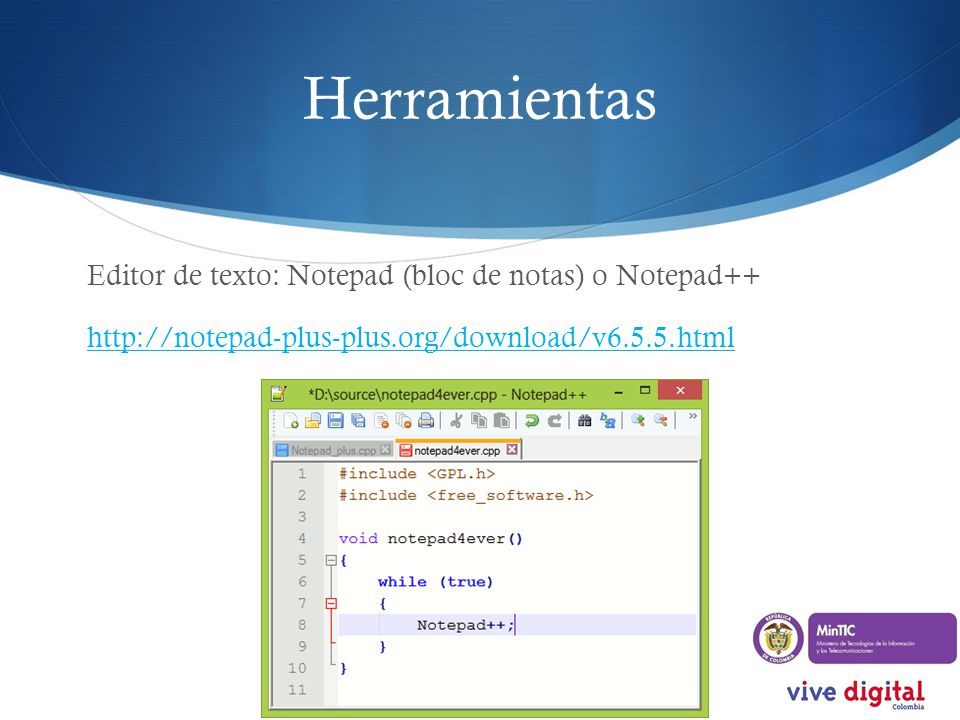
Task: Click the Cut scissors icon
Action: [x=456, y=421]
